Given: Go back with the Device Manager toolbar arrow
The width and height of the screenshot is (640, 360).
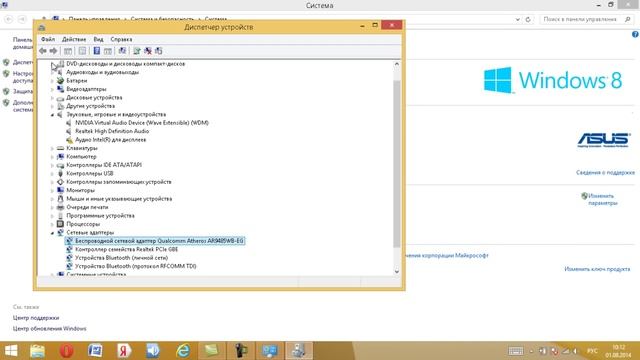Looking at the screenshot, I should (43, 51).
